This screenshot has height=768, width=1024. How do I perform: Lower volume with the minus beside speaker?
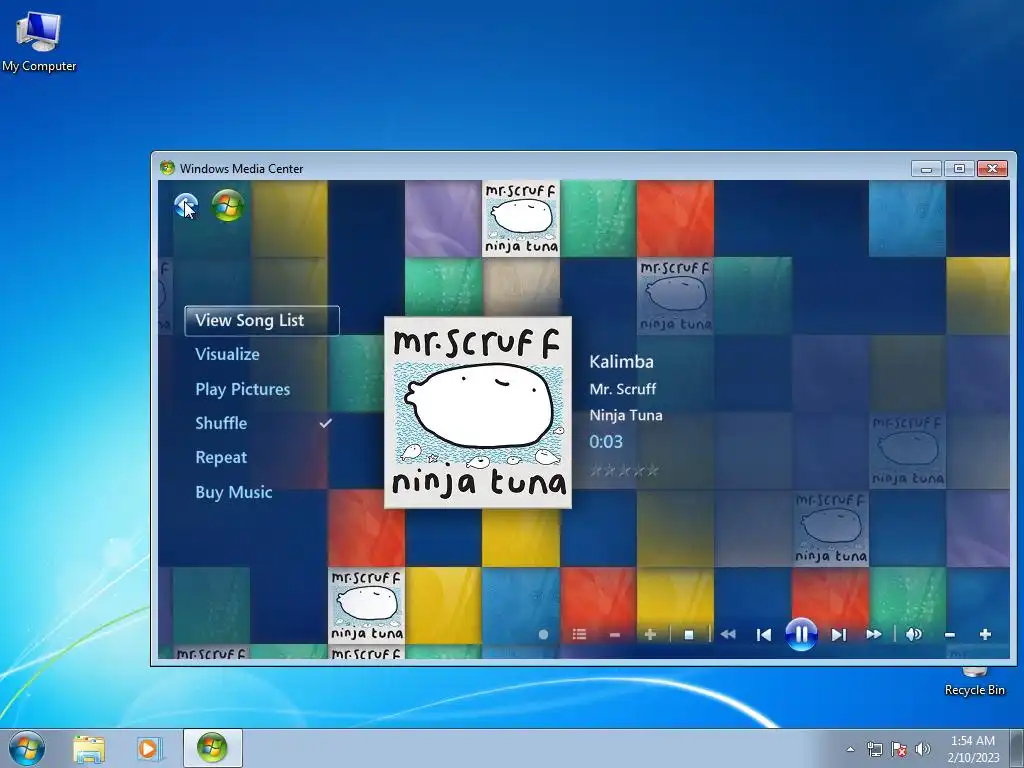pos(950,635)
